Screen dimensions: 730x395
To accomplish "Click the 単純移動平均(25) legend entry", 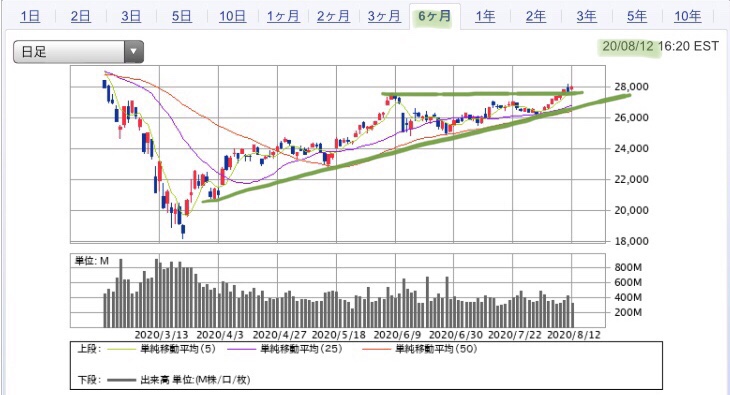I will (x=285, y=349).
